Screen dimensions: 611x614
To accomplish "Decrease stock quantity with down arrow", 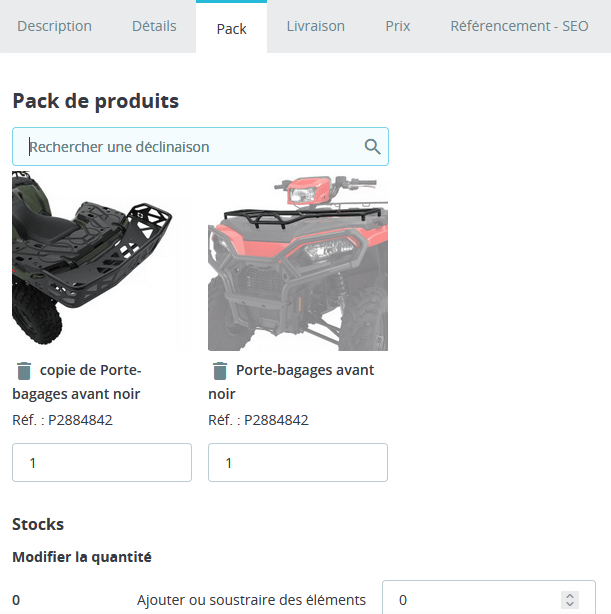I will tap(570, 605).
